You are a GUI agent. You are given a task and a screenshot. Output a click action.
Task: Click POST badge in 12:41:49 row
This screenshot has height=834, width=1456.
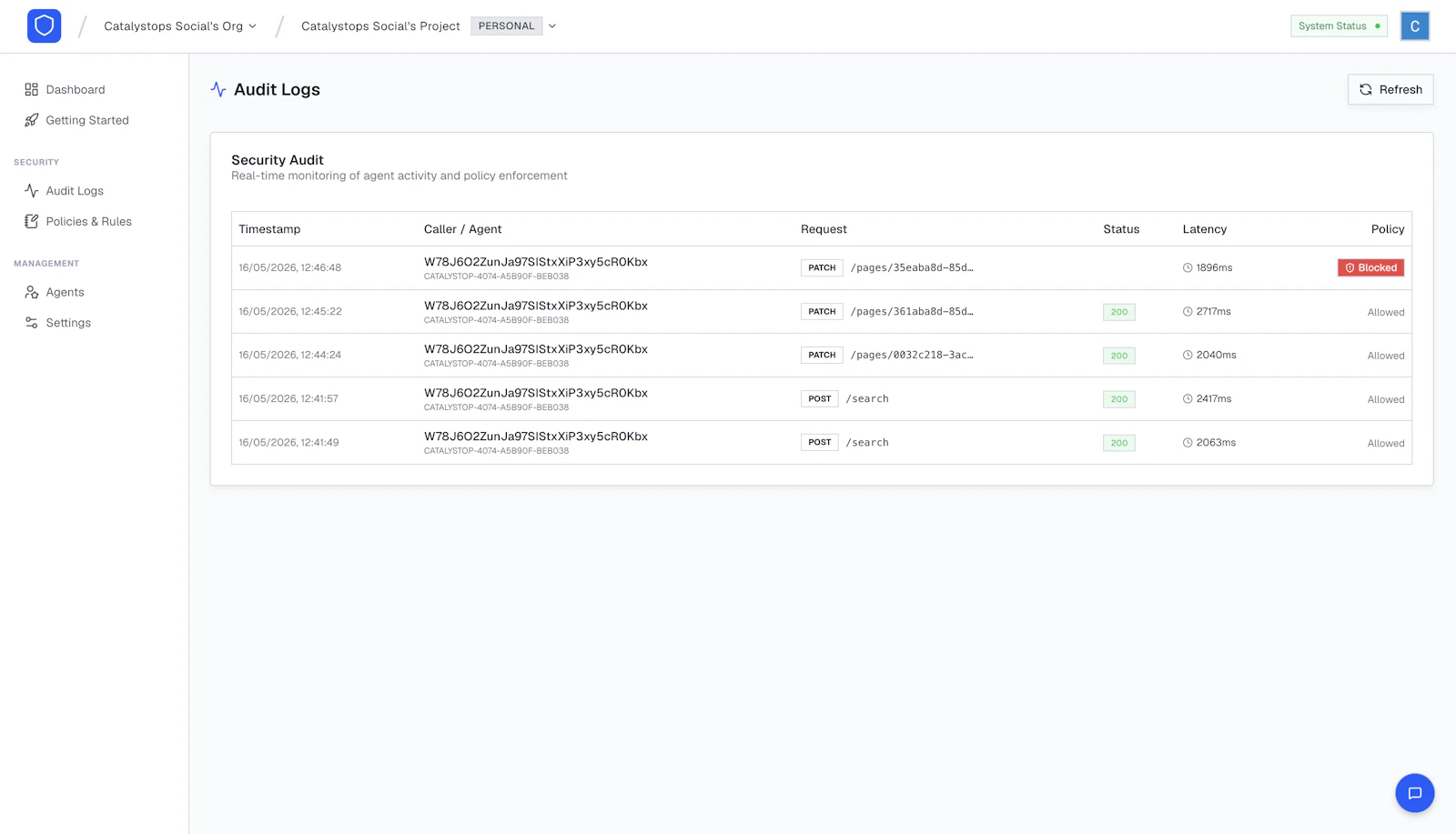click(x=820, y=442)
